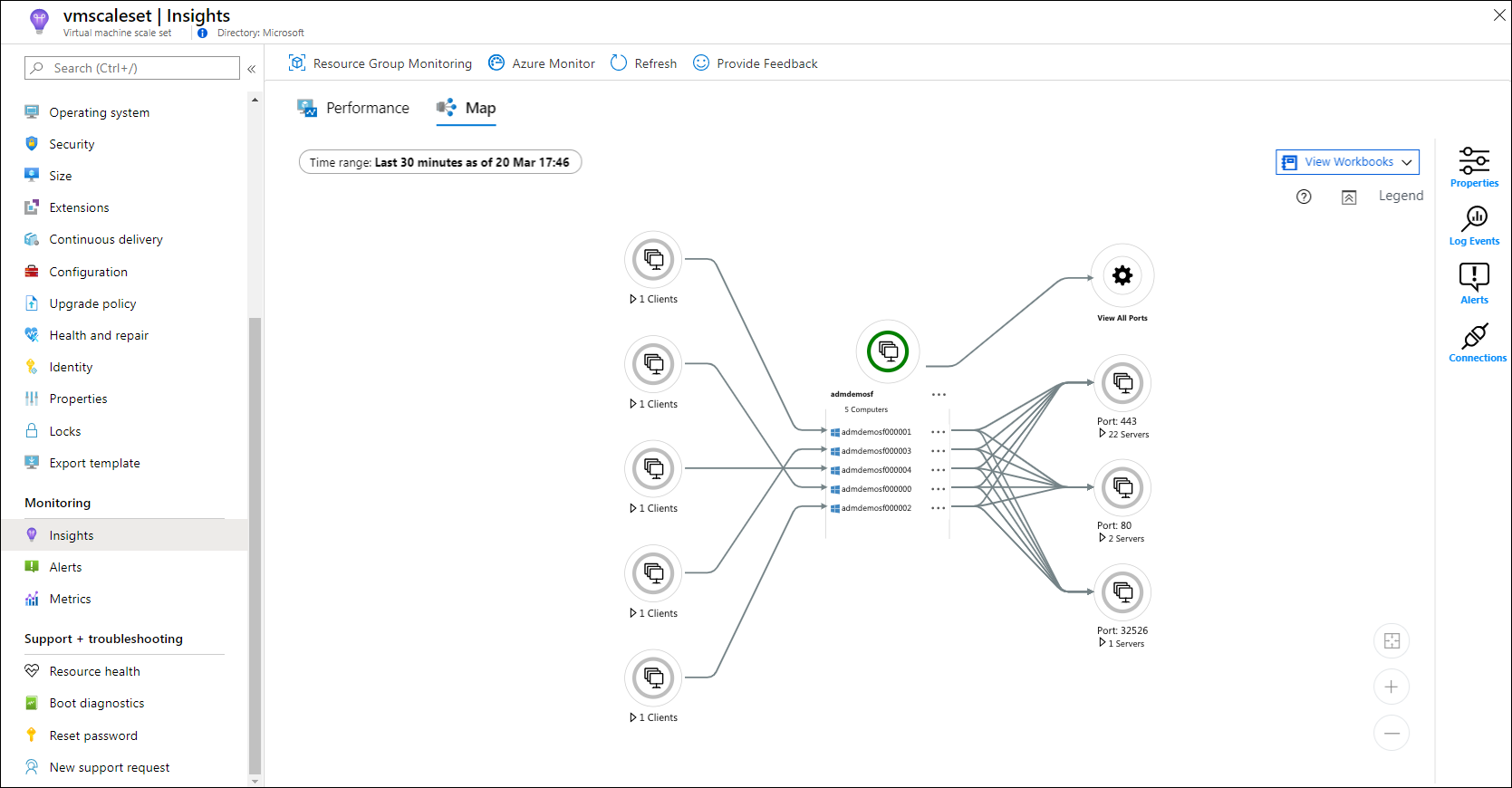1512x788 pixels.
Task: Click the Refresh button
Action: pyautogui.click(x=644, y=63)
